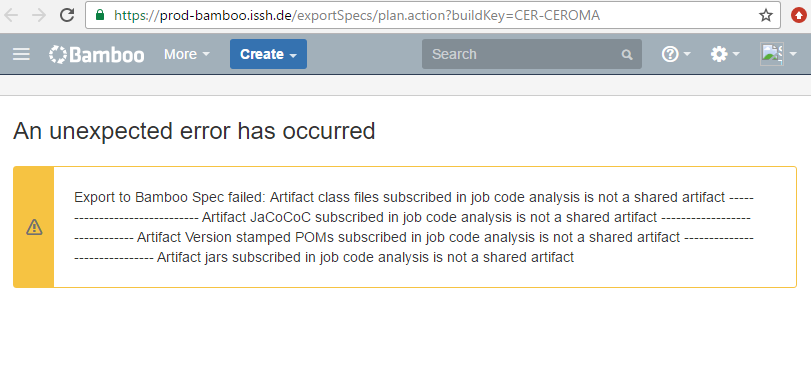Open the hamburger sidebar menu

21,54
